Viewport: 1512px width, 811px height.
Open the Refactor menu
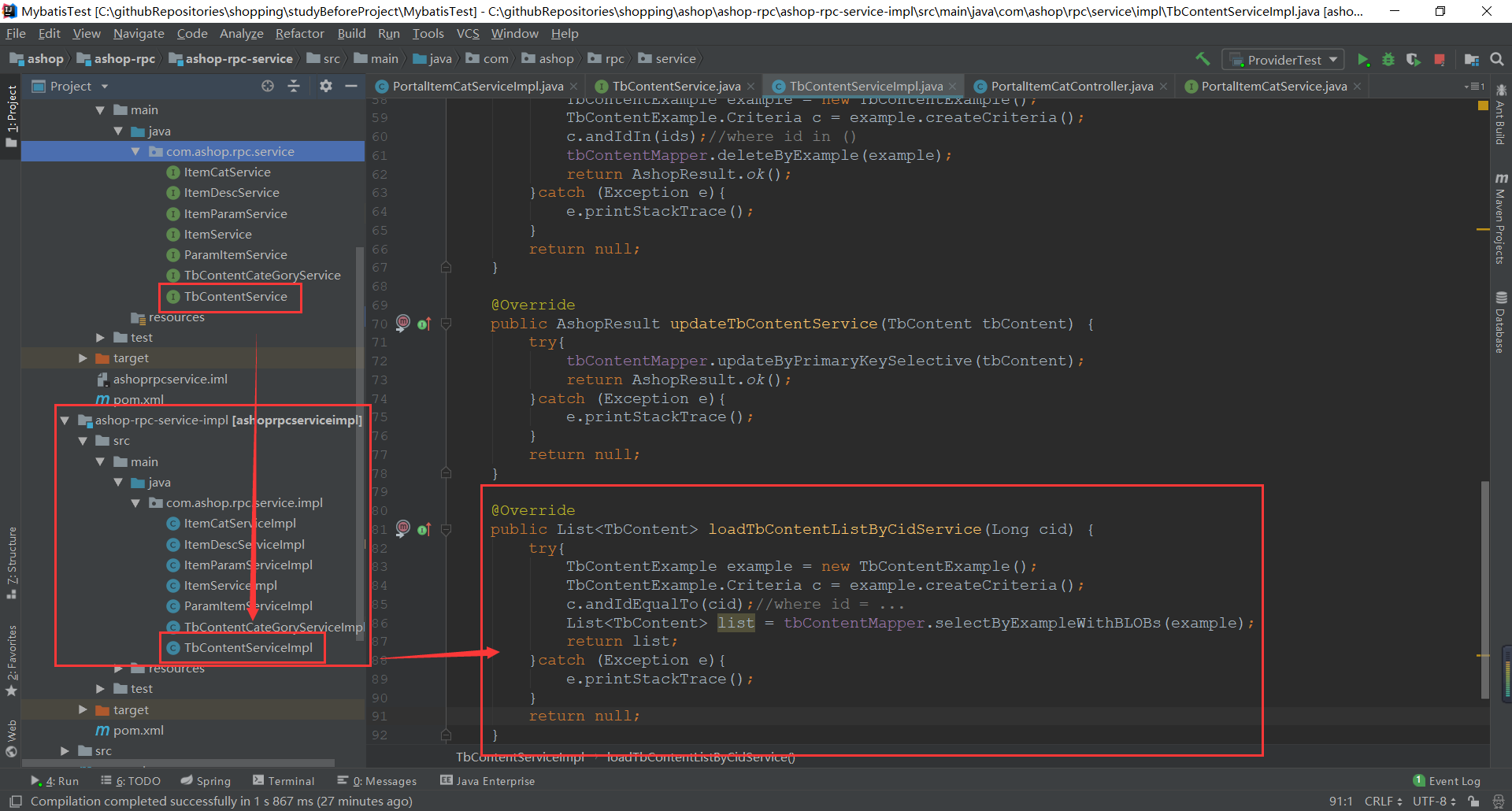point(299,34)
